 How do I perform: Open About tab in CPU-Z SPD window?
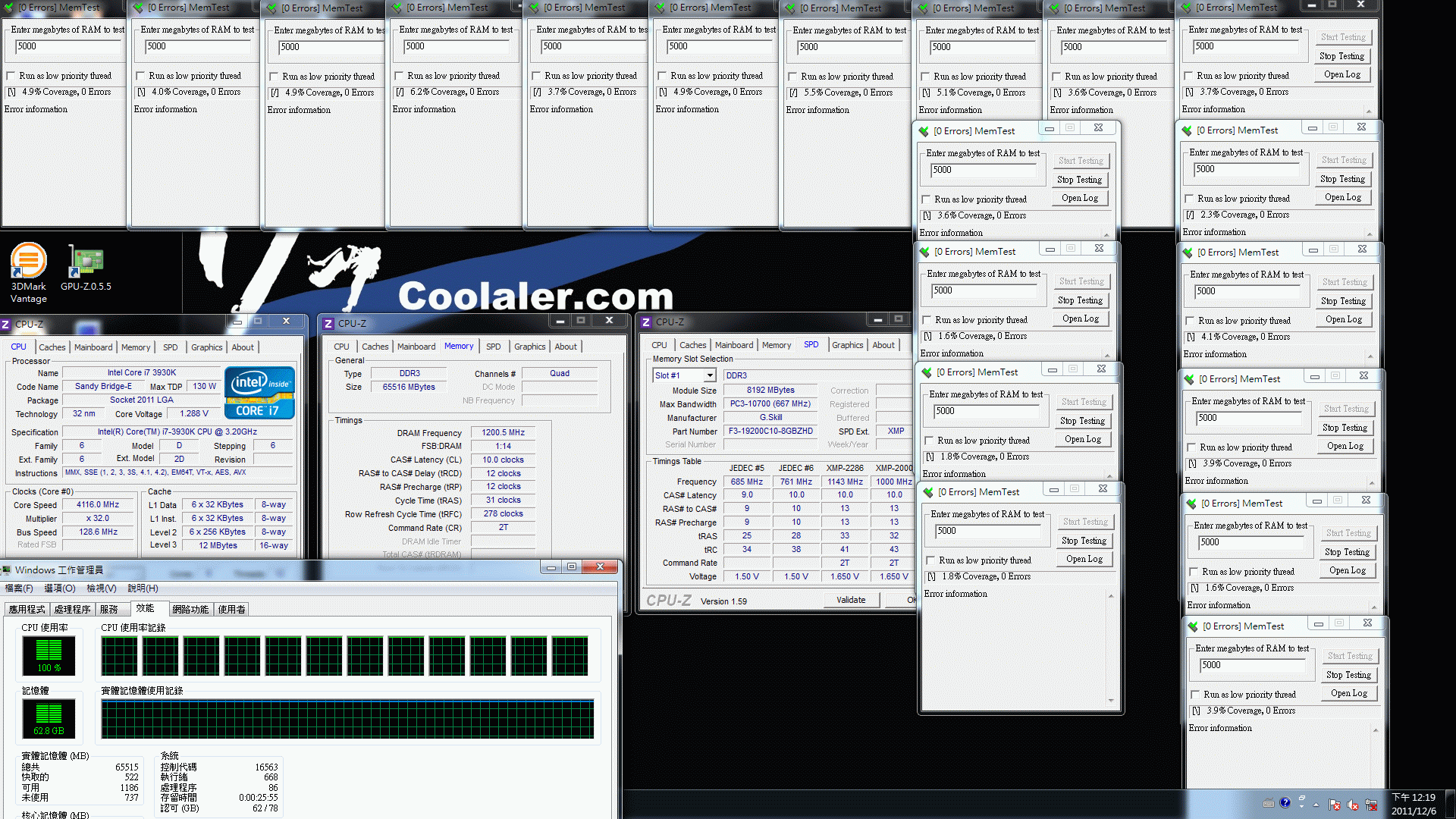pyautogui.click(x=883, y=345)
